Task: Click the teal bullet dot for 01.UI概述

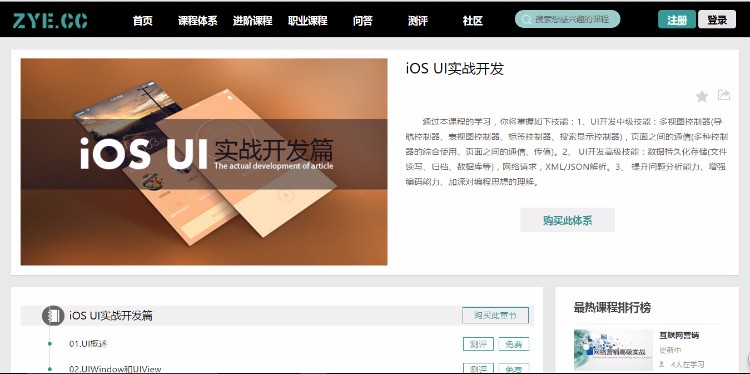Action: click(49, 343)
